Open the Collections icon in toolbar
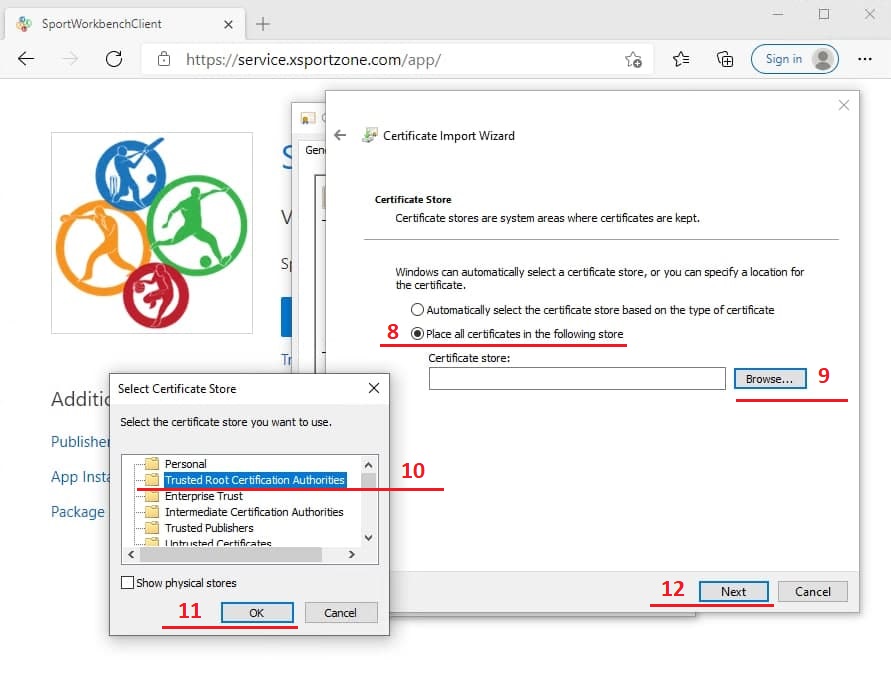 tap(725, 59)
